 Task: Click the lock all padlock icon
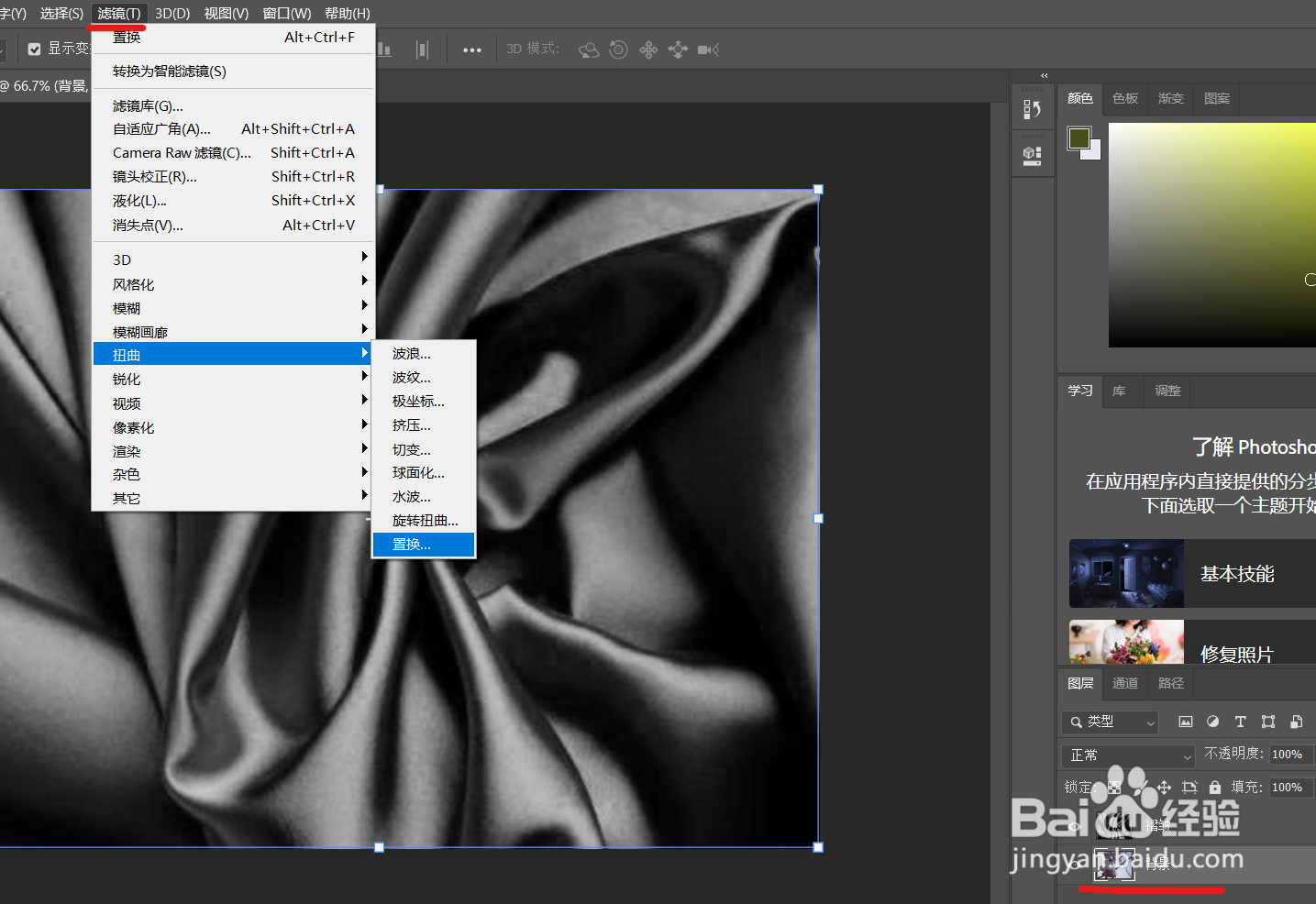1215,787
